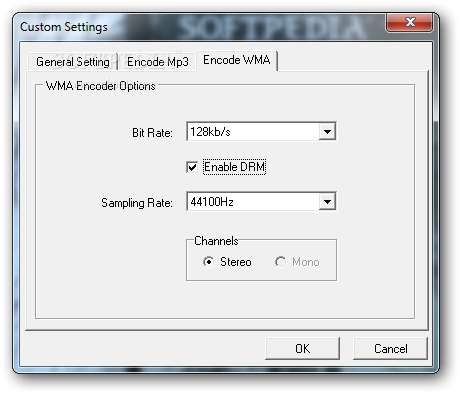Confirm settings with the OK button

coord(303,349)
